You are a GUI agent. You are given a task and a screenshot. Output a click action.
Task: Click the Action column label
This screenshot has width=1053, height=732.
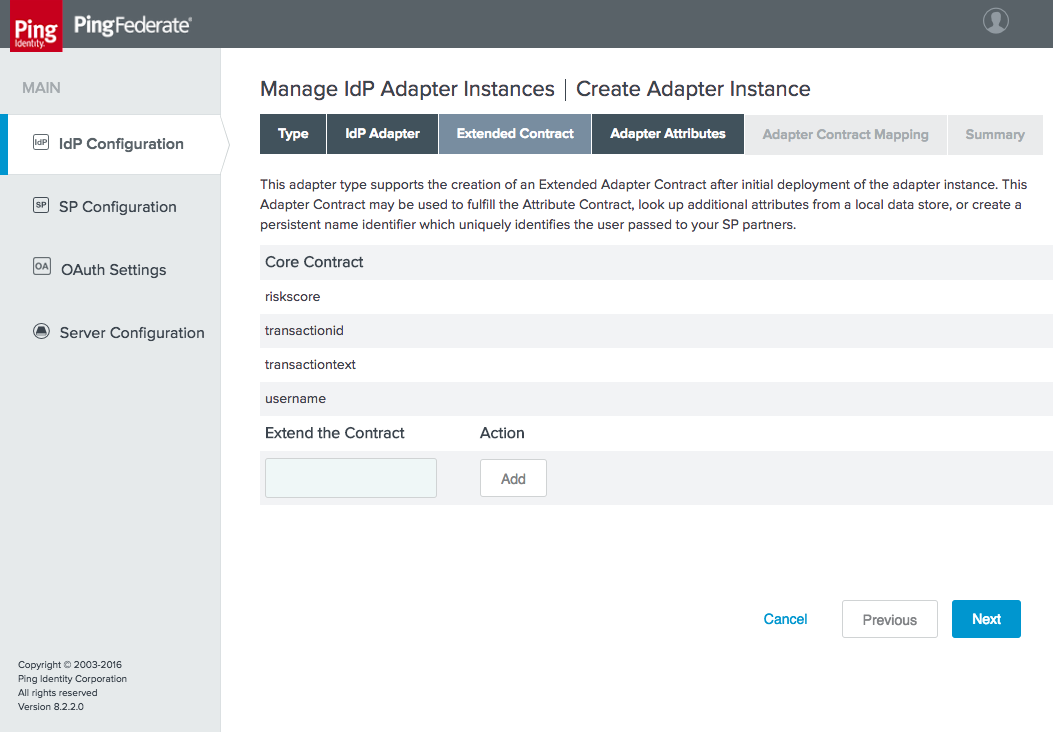502,433
